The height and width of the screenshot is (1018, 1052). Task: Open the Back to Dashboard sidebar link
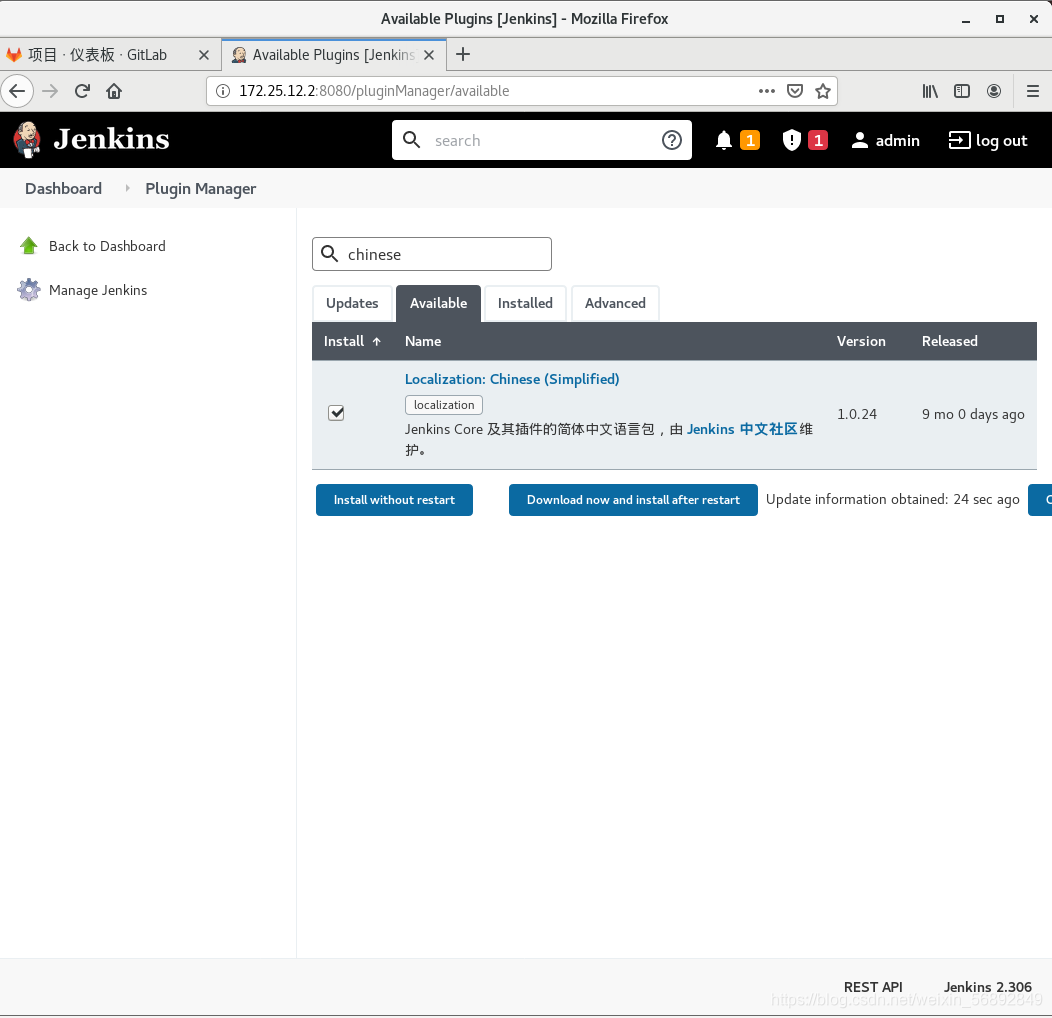[x=107, y=246]
